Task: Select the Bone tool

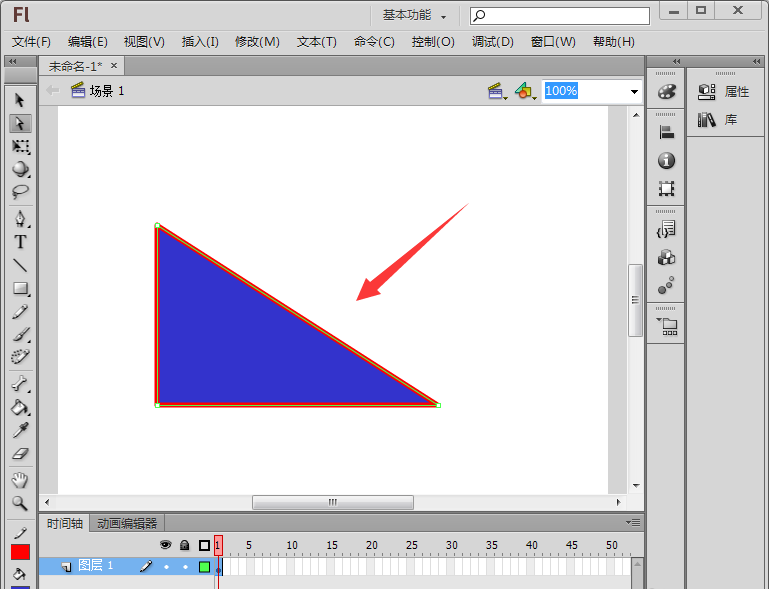Action: pos(20,384)
